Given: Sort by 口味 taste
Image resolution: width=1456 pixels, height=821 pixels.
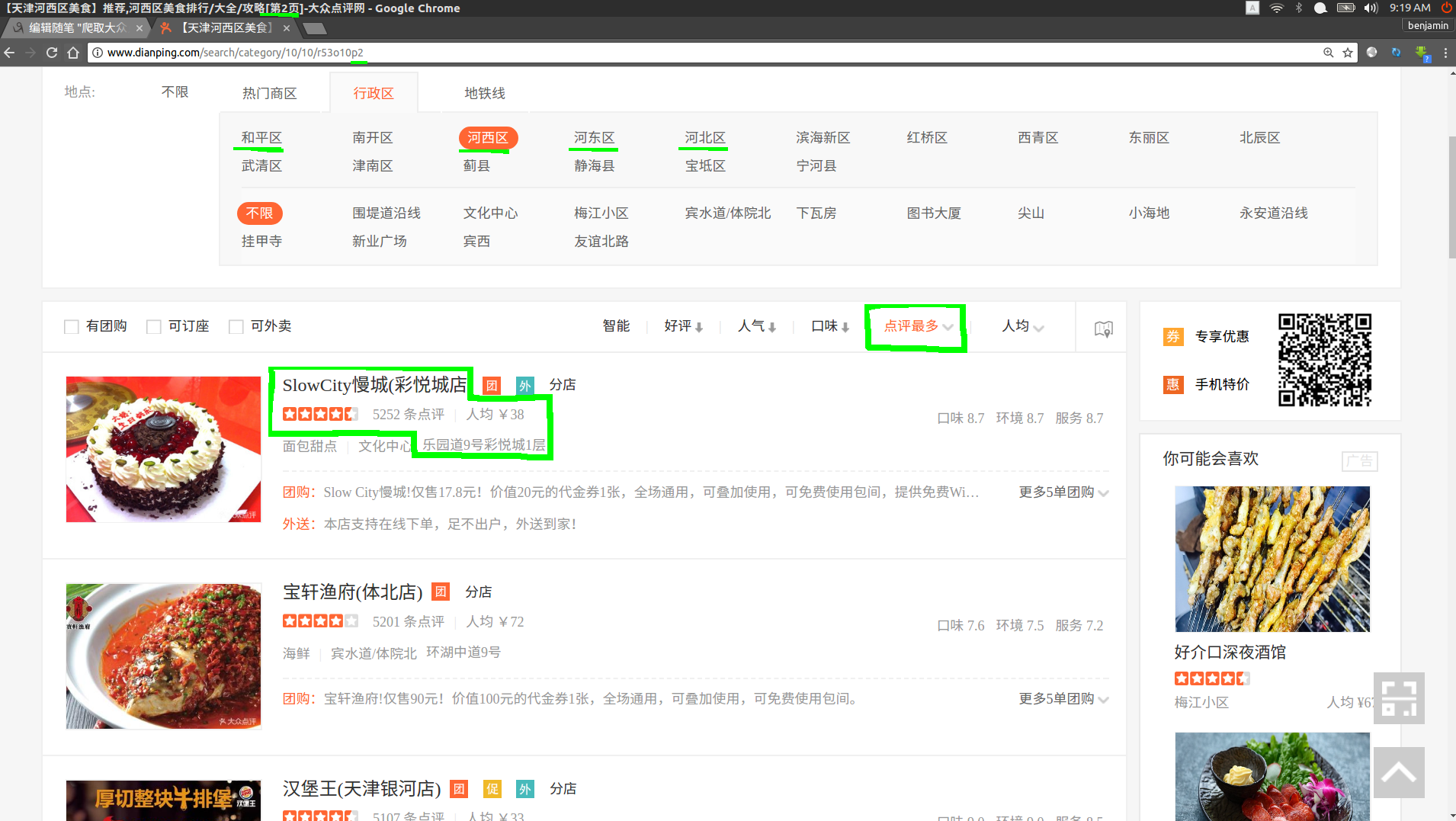Looking at the screenshot, I should (830, 326).
